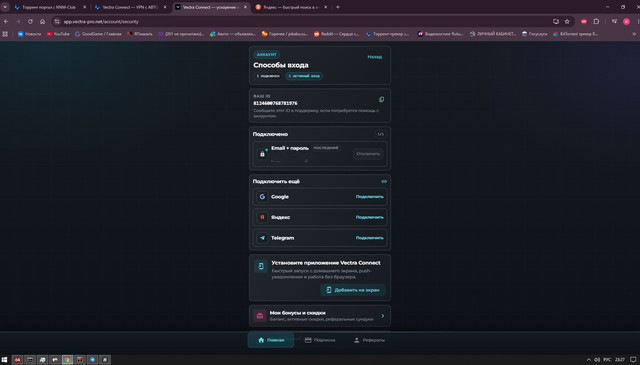640x365 pixels.
Task: Go to the Главная bottom navigation tab
Action: [x=271, y=340]
